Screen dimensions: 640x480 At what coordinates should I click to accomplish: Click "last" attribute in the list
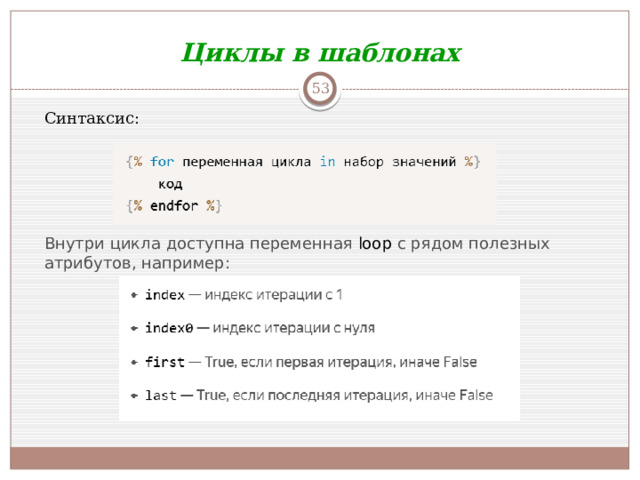pyautogui.click(x=161, y=395)
